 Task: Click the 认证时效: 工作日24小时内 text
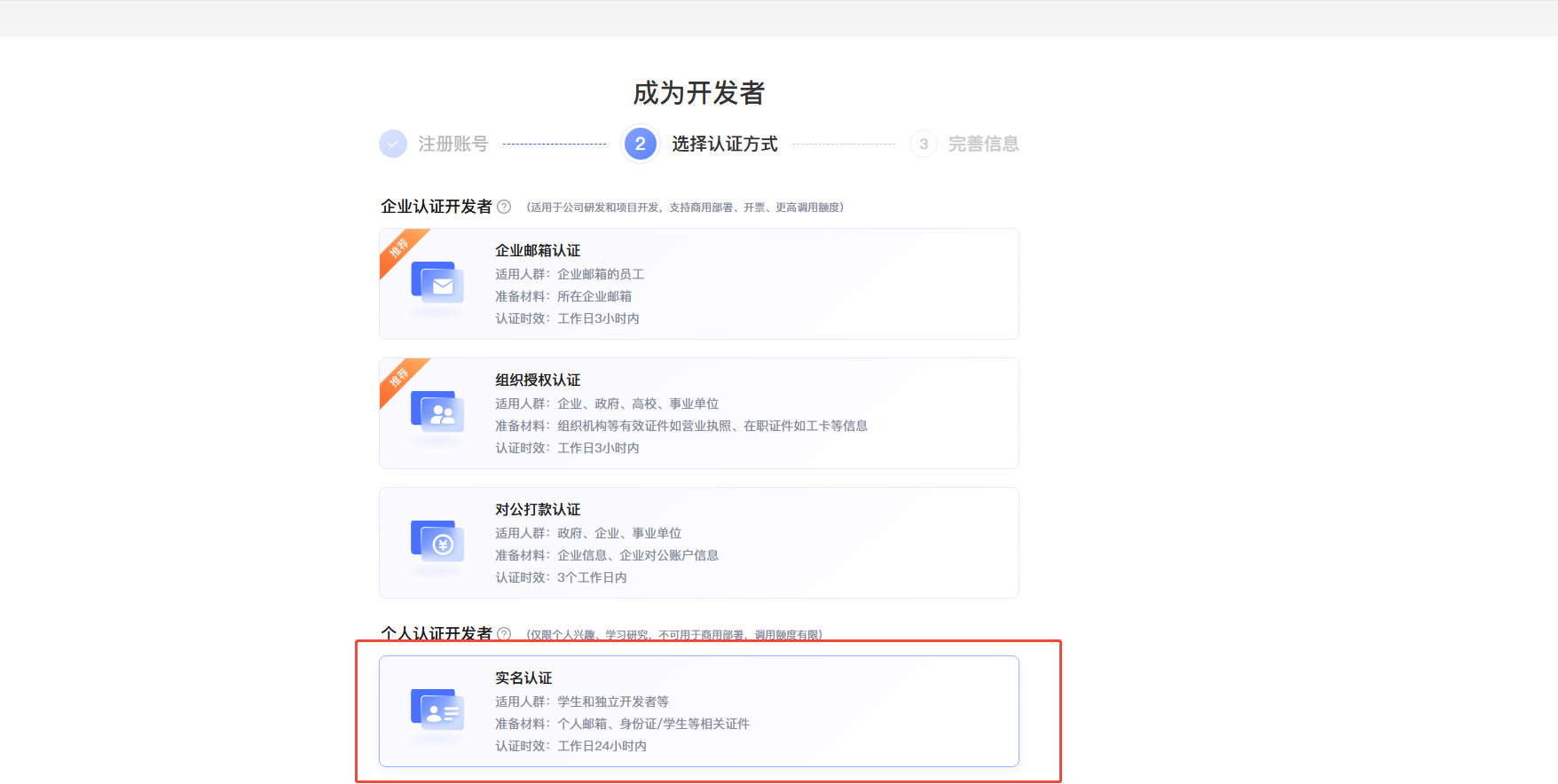click(570, 746)
